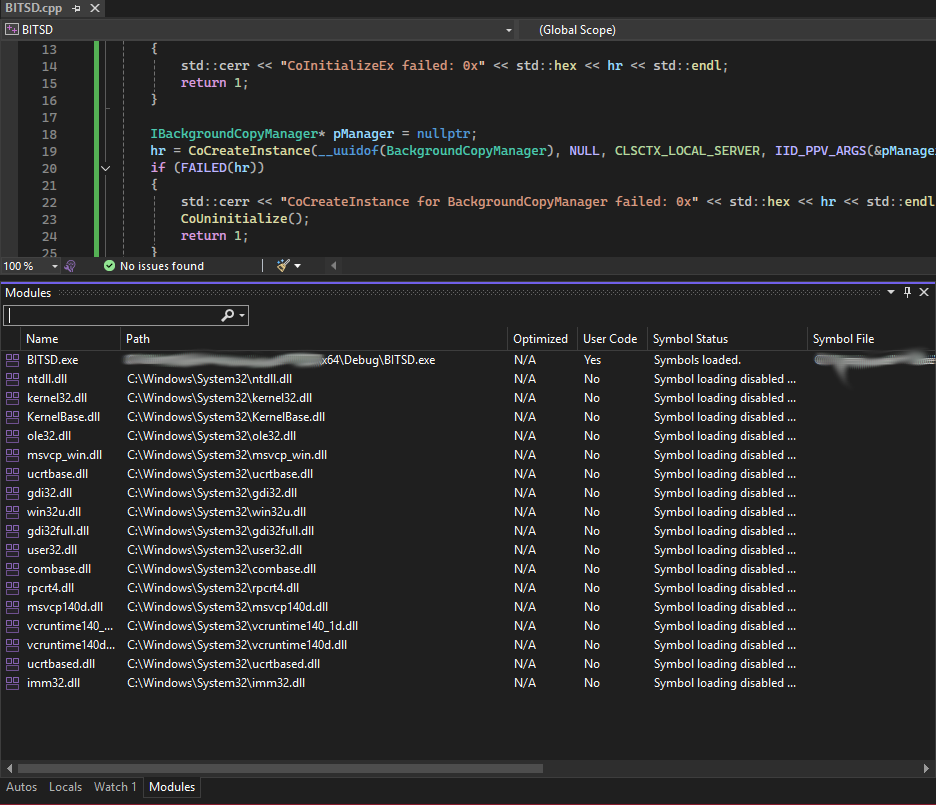This screenshot has width=936, height=805.
Task: Click the ntdll.dll module icon
Action: [x=12, y=379]
